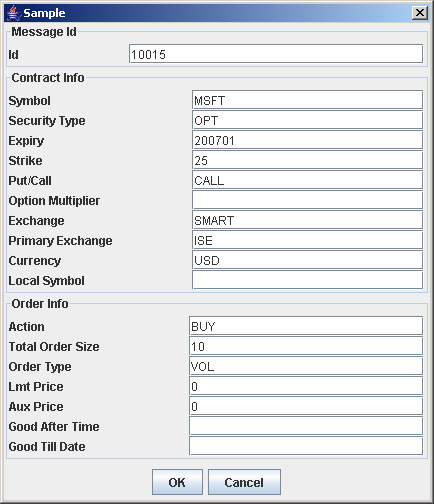Select the Symbol field containing MSFT
This screenshot has height=504, width=434.
pos(307,100)
